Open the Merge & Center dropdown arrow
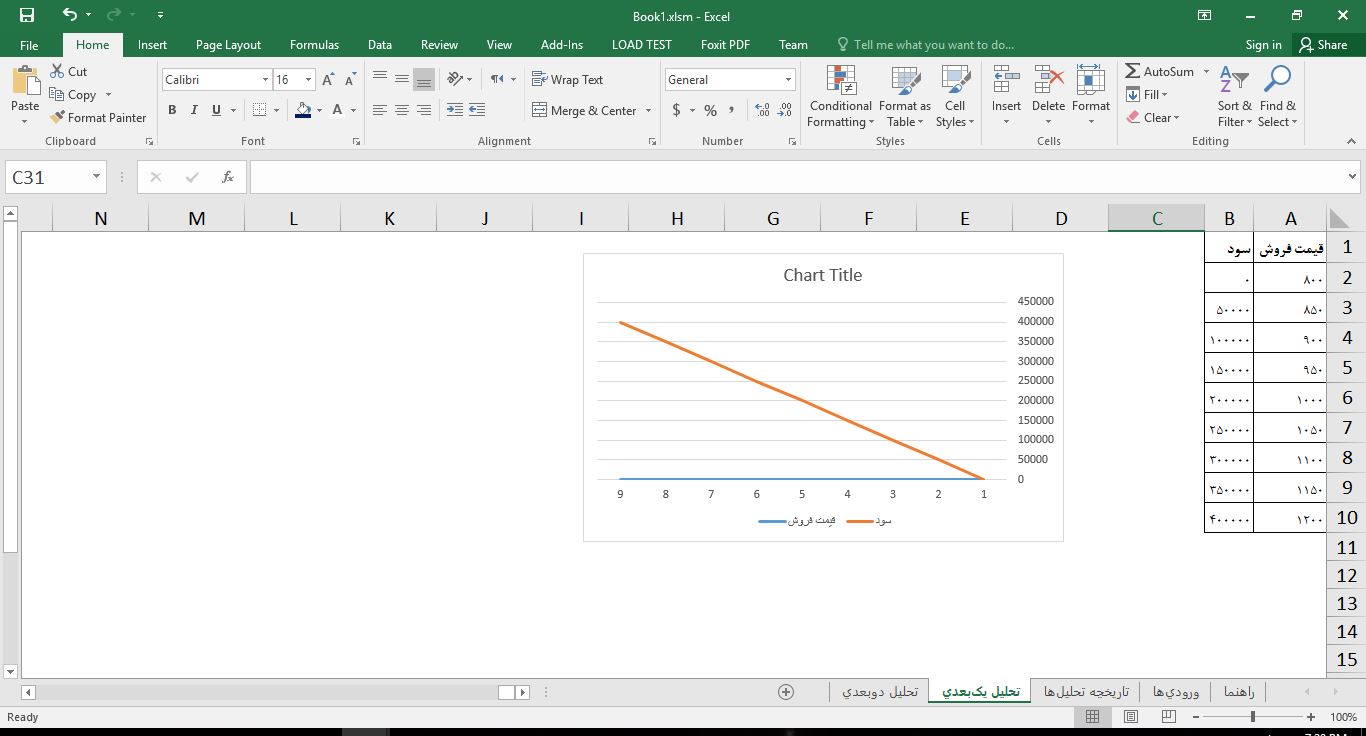The image size is (1366, 736). (648, 111)
